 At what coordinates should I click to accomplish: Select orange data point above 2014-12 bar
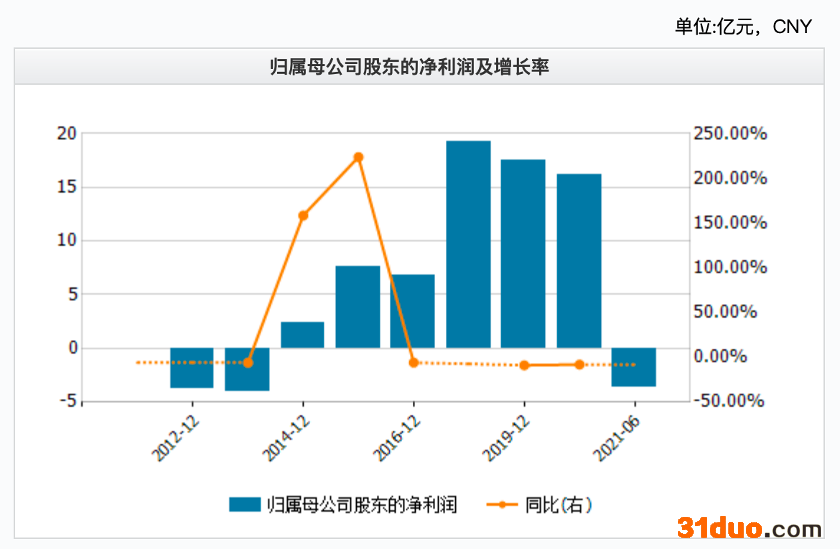click(x=303, y=215)
